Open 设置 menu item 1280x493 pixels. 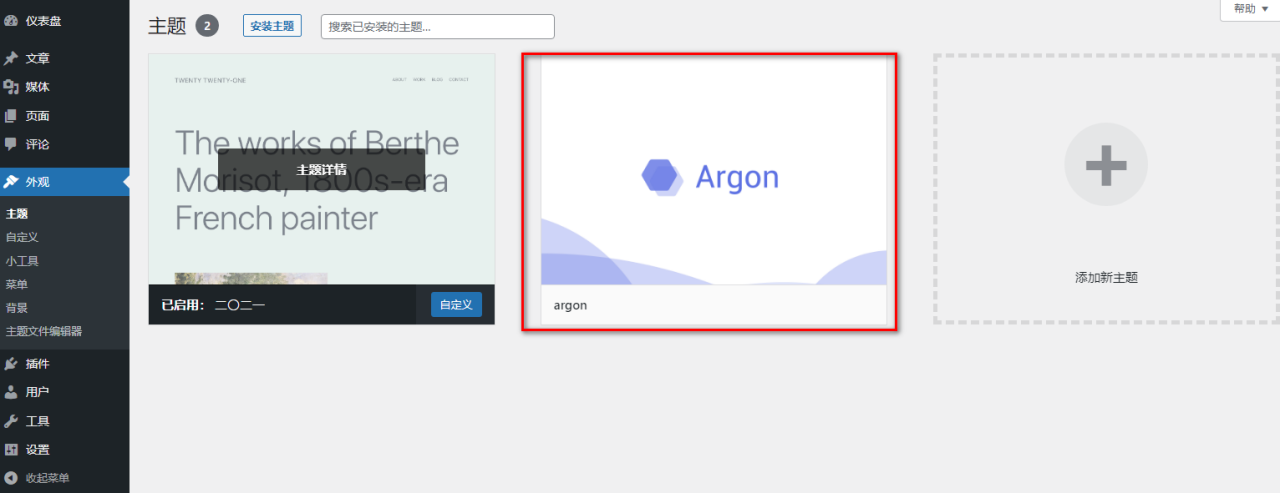(x=64, y=450)
